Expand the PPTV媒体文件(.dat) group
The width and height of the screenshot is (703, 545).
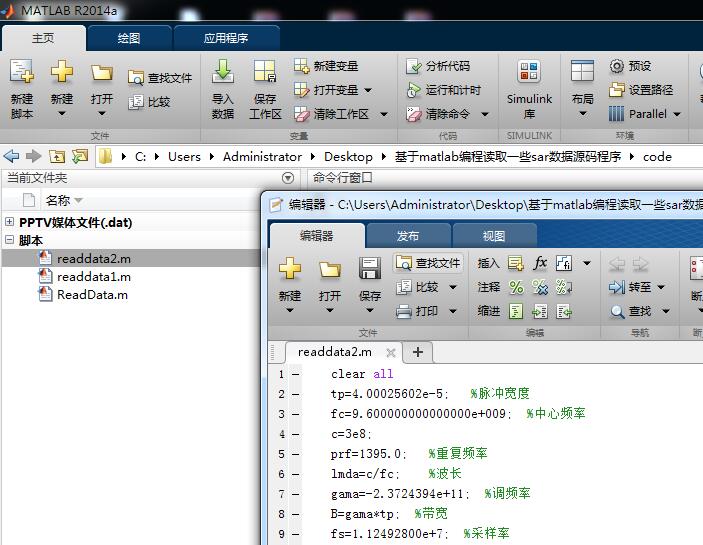pos(9,221)
